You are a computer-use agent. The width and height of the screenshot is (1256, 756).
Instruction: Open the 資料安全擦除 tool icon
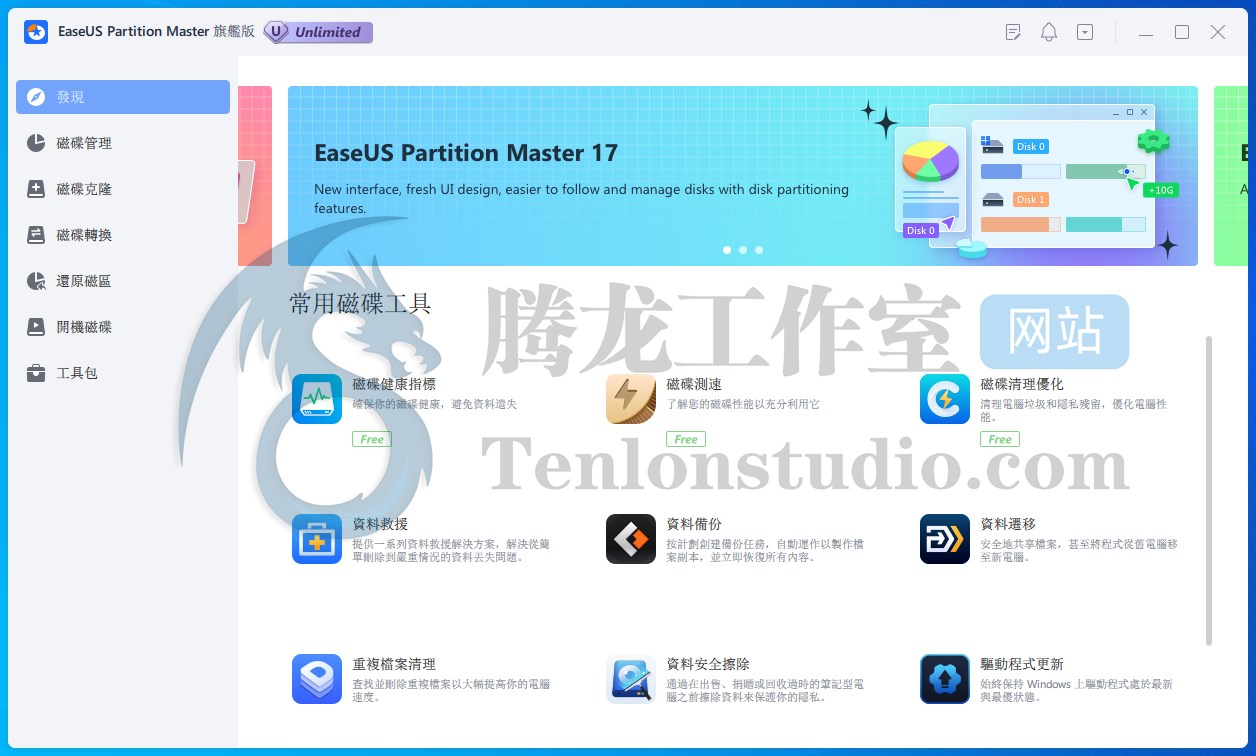point(631,679)
